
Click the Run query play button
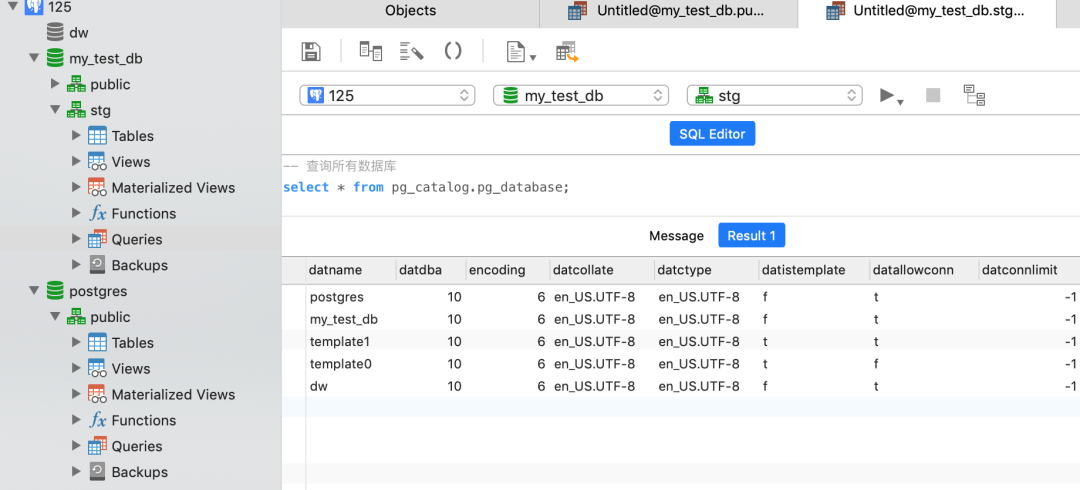(891, 96)
